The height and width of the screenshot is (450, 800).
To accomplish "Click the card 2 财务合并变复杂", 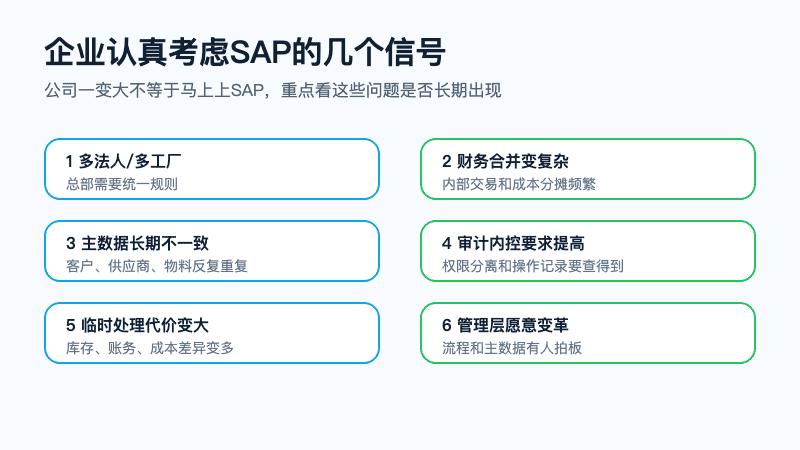I will pyautogui.click(x=588, y=169).
